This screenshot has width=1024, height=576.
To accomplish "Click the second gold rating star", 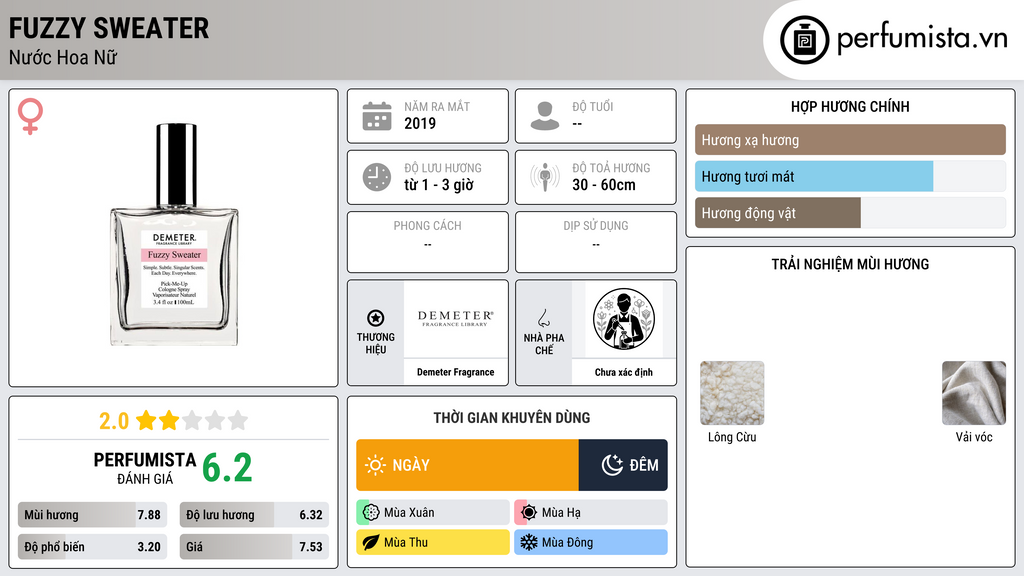I will pos(169,420).
